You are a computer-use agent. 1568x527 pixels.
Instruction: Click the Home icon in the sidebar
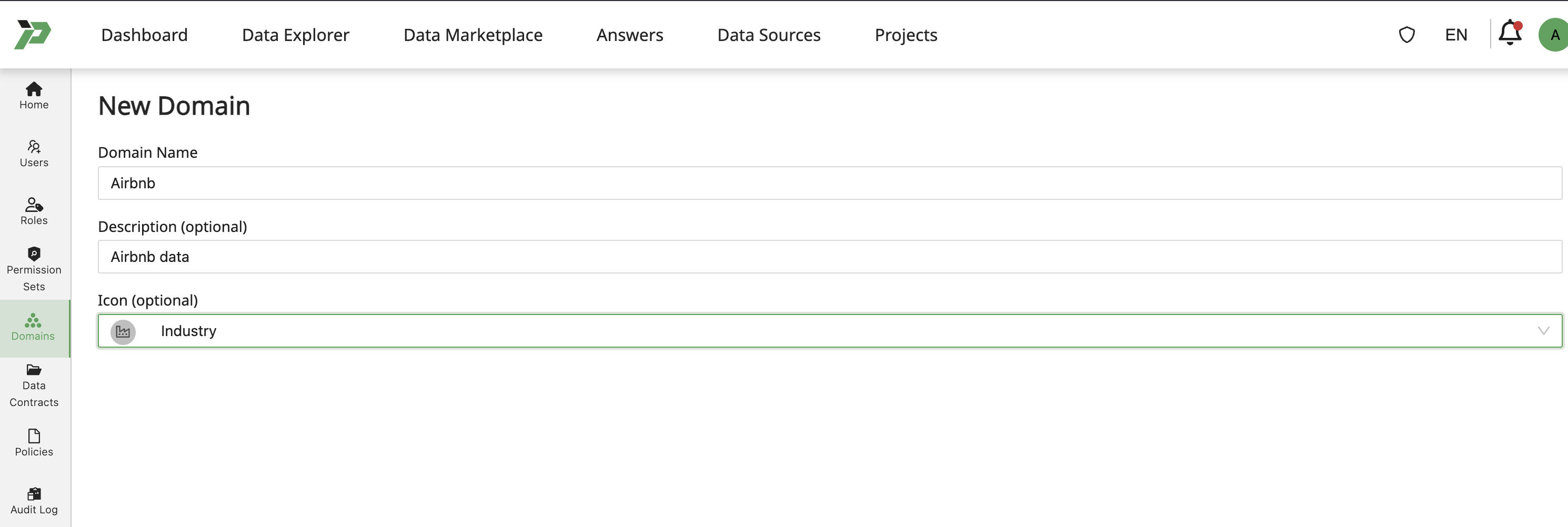(x=34, y=89)
